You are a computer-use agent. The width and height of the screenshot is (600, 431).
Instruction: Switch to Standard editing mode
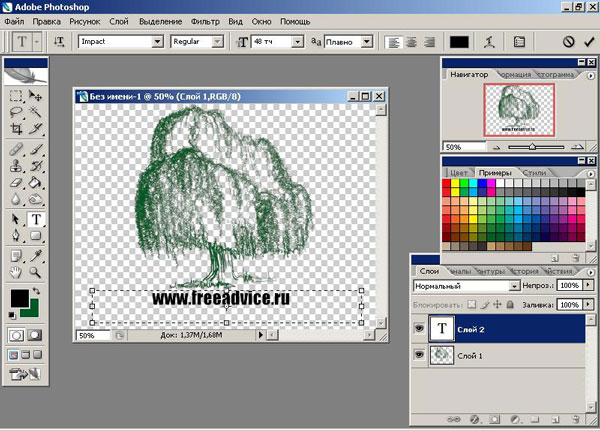pyautogui.click(x=16, y=335)
